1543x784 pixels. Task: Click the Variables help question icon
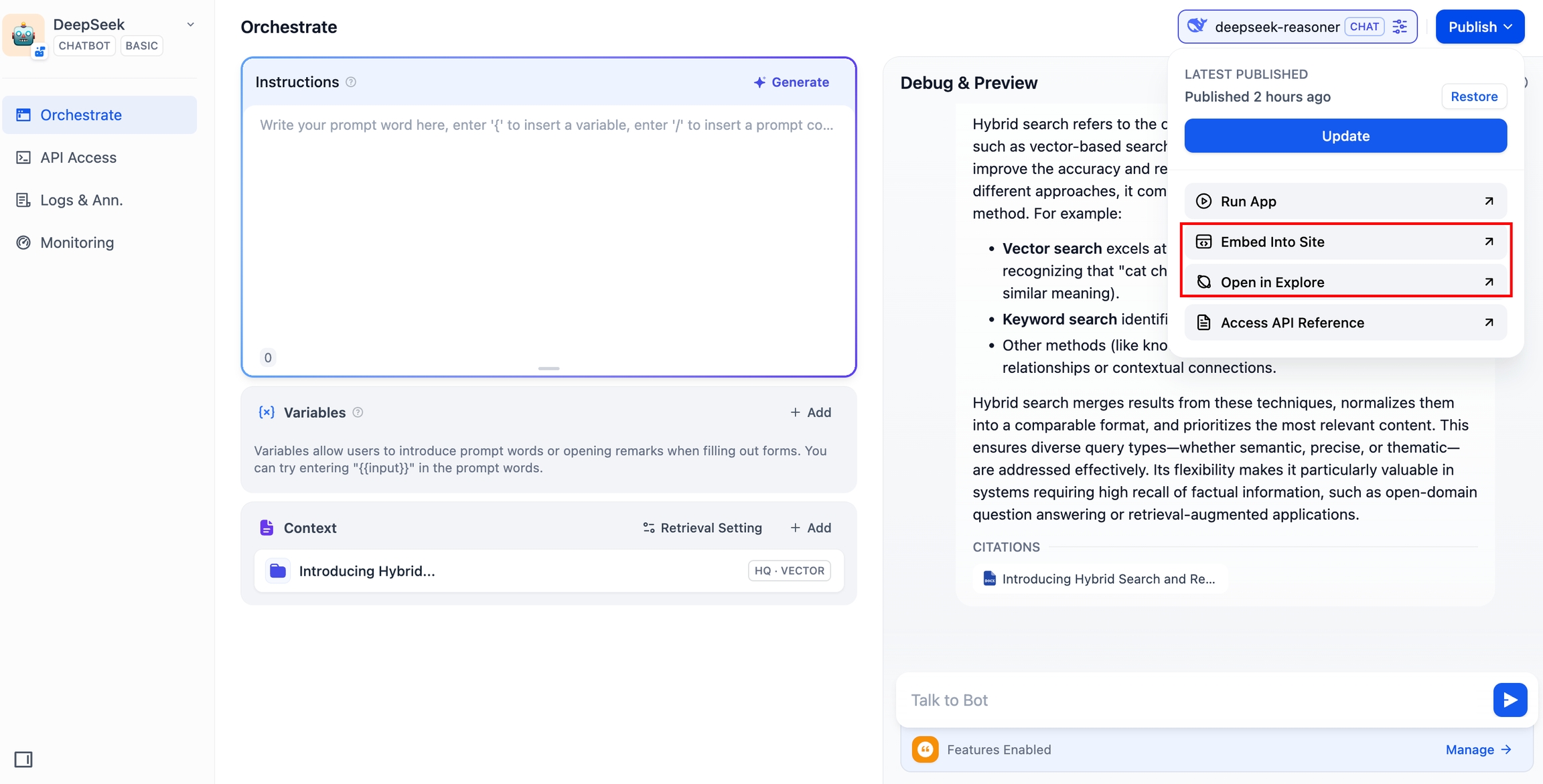pyautogui.click(x=358, y=412)
